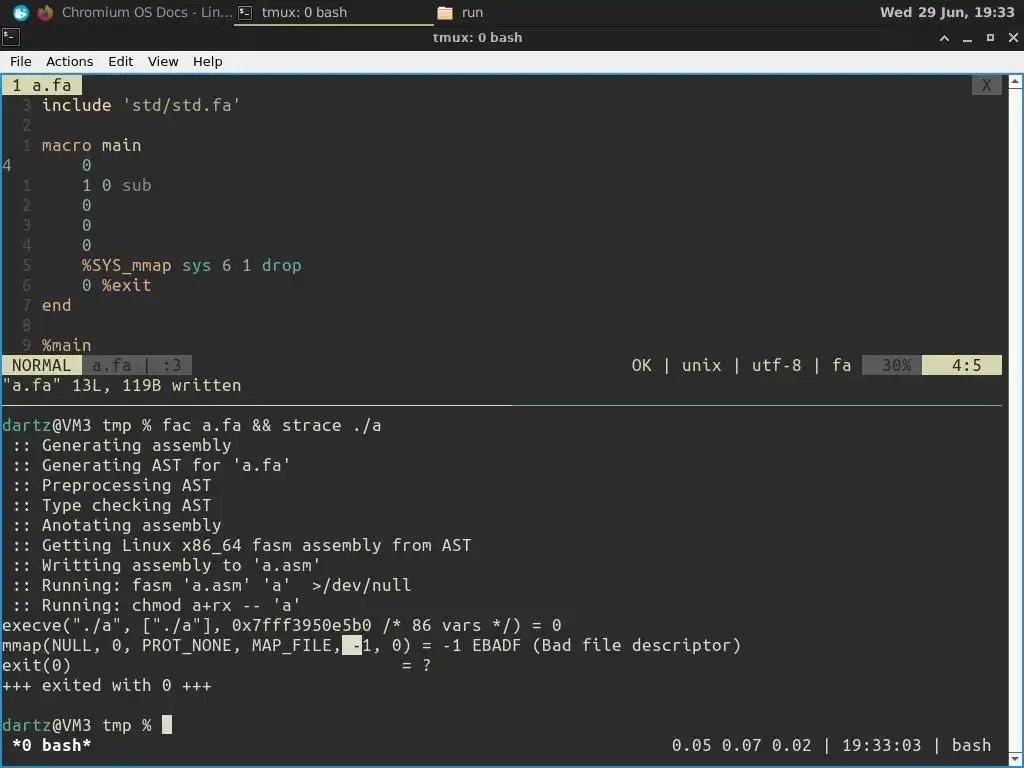Click the 'drop' keyword

pos(281,265)
